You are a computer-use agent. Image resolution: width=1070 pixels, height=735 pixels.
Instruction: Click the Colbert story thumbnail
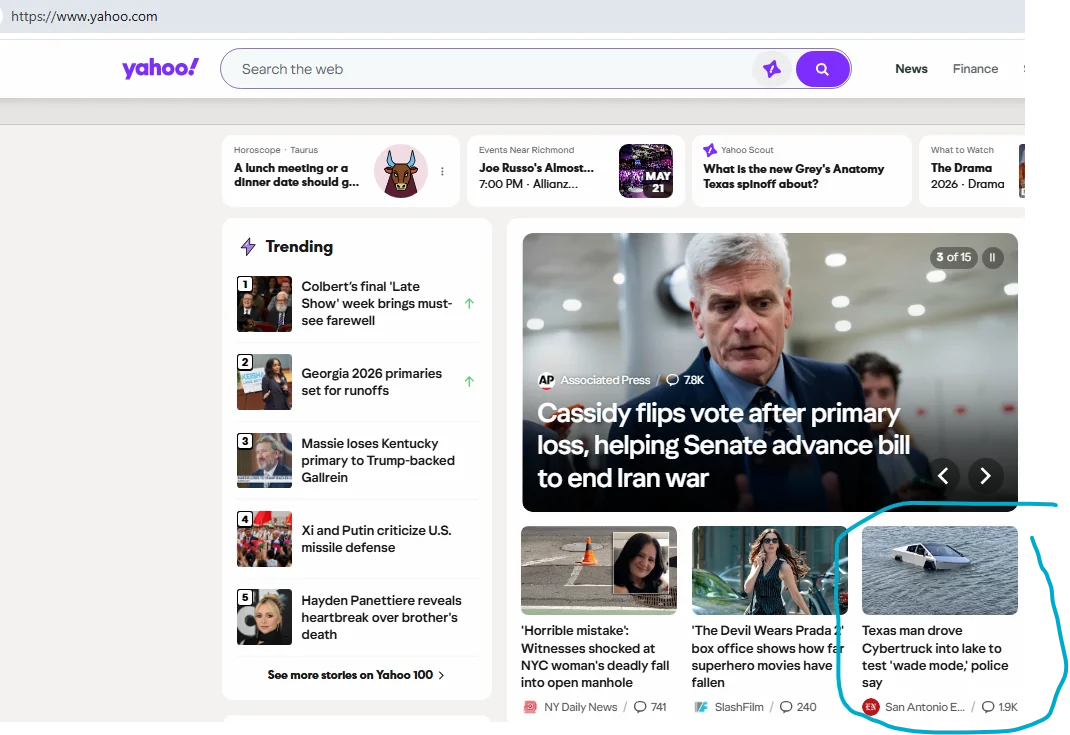click(264, 304)
